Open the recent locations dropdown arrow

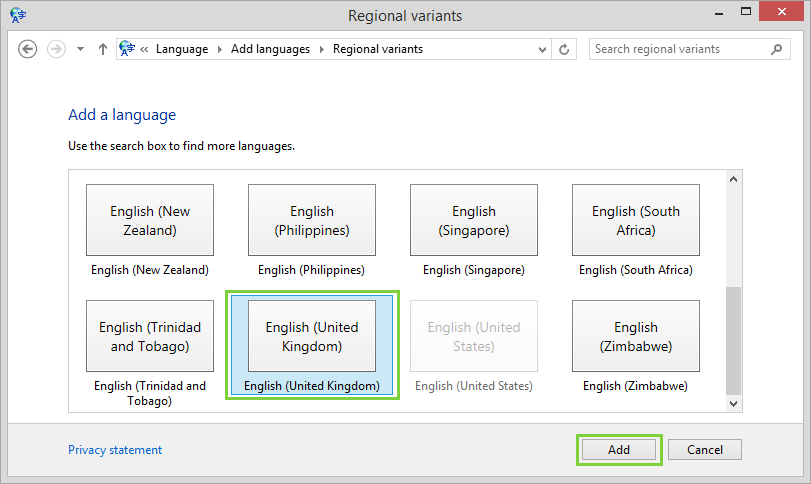(x=81, y=49)
